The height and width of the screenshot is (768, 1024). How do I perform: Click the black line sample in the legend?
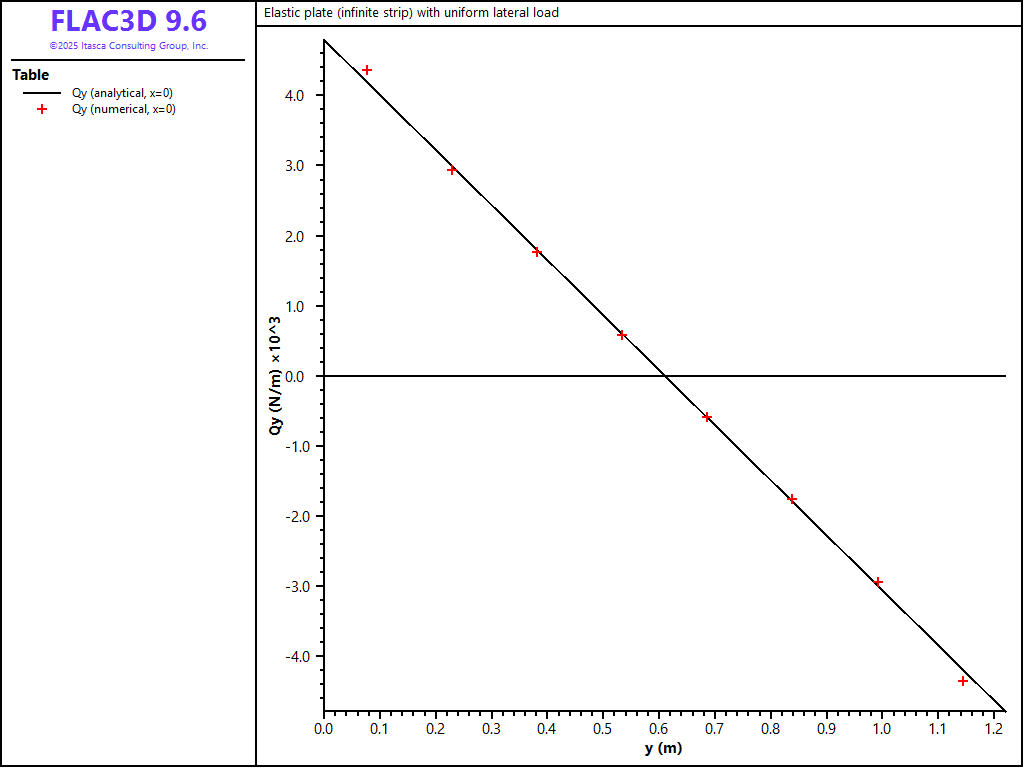[x=42, y=93]
